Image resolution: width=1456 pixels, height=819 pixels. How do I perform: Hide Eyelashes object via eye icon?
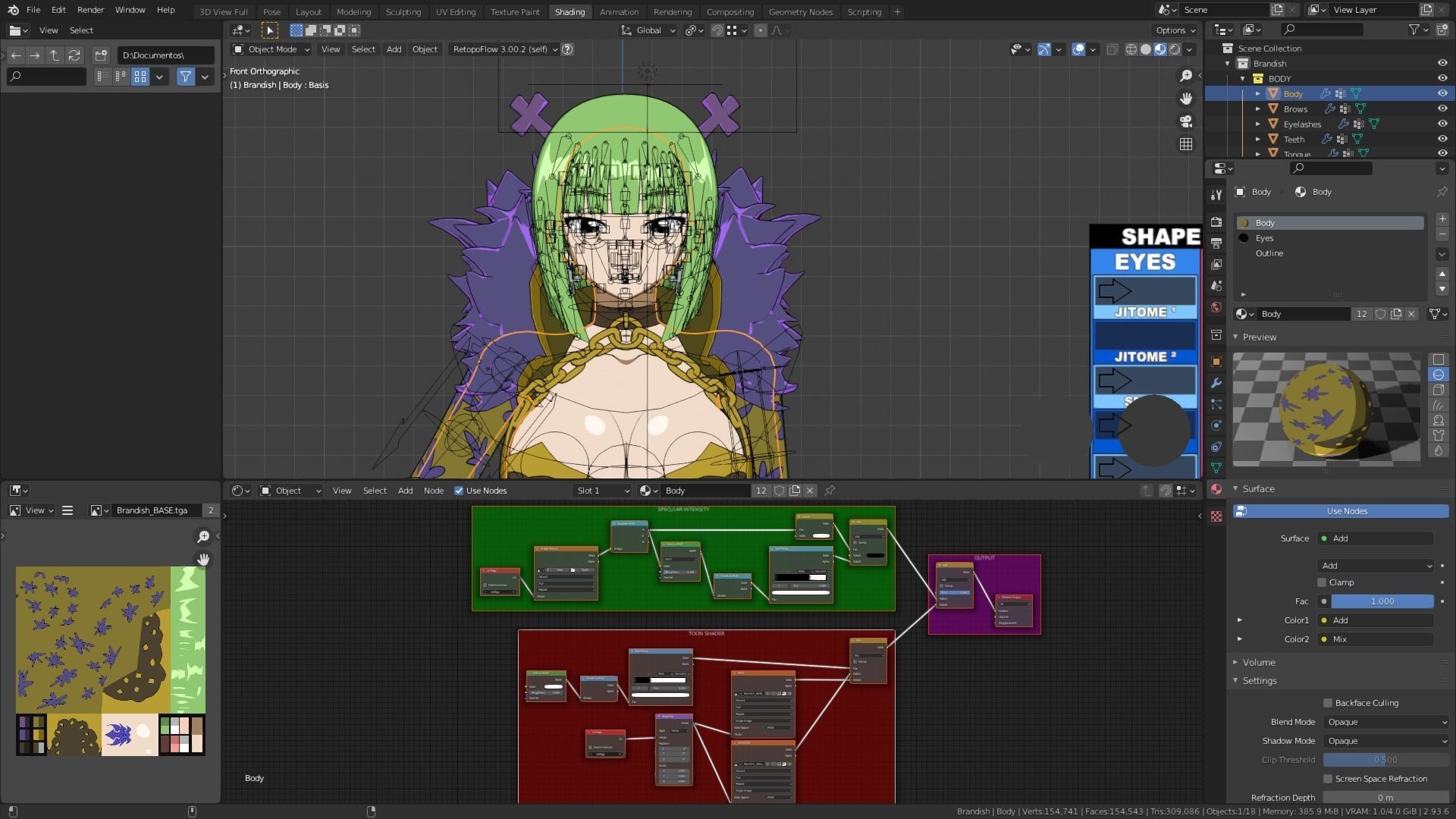pyautogui.click(x=1442, y=124)
